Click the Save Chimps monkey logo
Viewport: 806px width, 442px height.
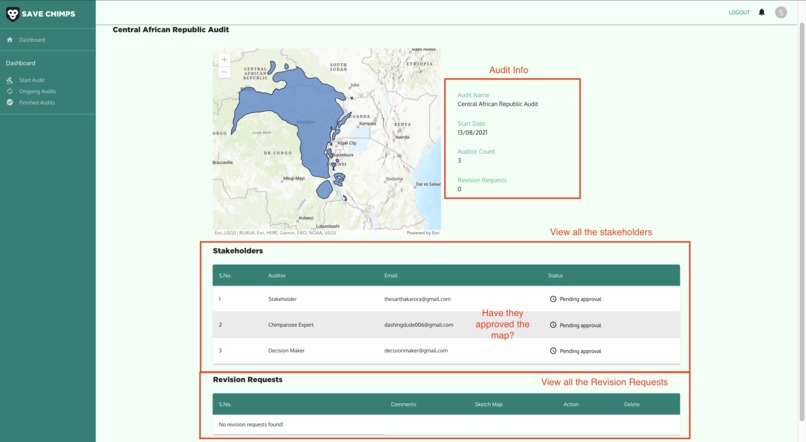coord(12,14)
